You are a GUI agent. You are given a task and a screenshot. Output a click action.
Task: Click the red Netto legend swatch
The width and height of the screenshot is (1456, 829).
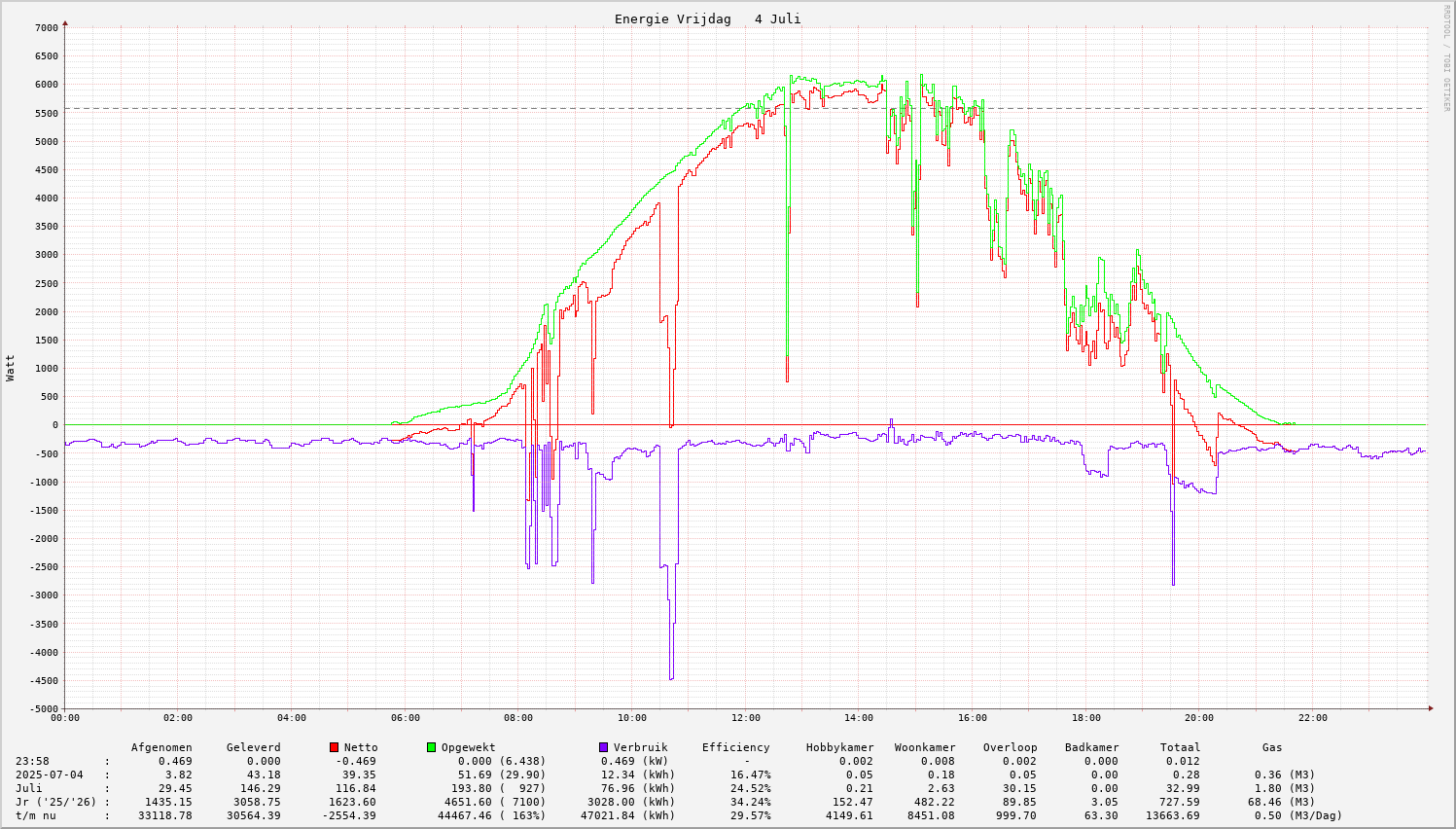[x=335, y=747]
